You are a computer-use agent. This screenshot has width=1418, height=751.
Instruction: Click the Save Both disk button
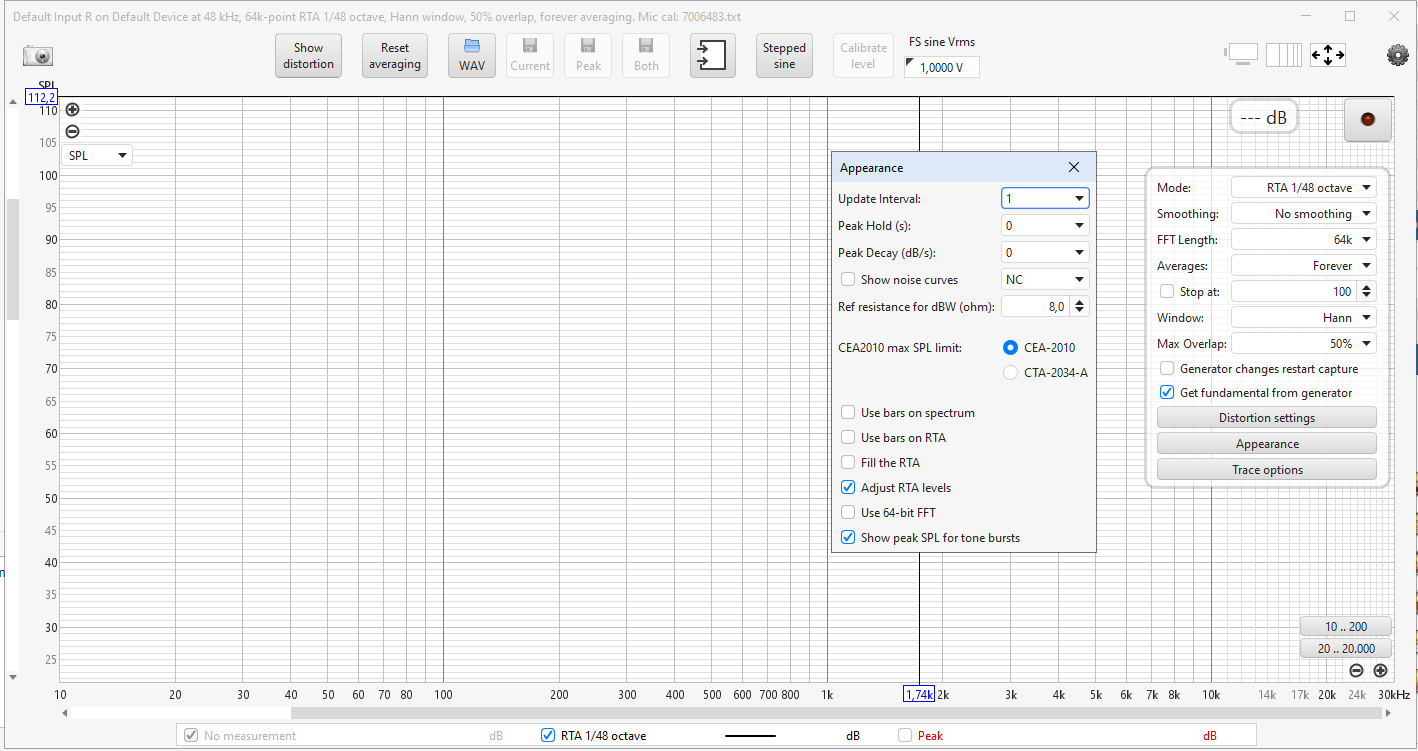[x=646, y=55]
